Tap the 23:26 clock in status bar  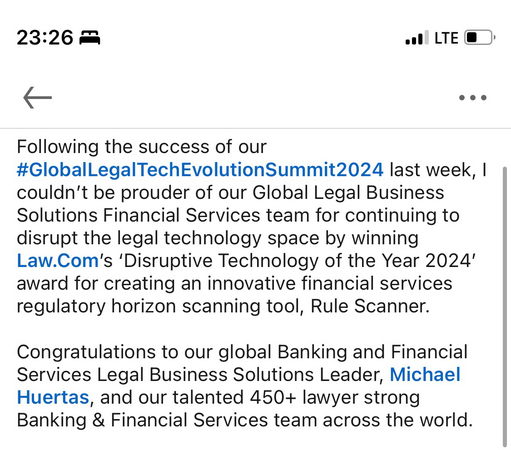[45, 37]
